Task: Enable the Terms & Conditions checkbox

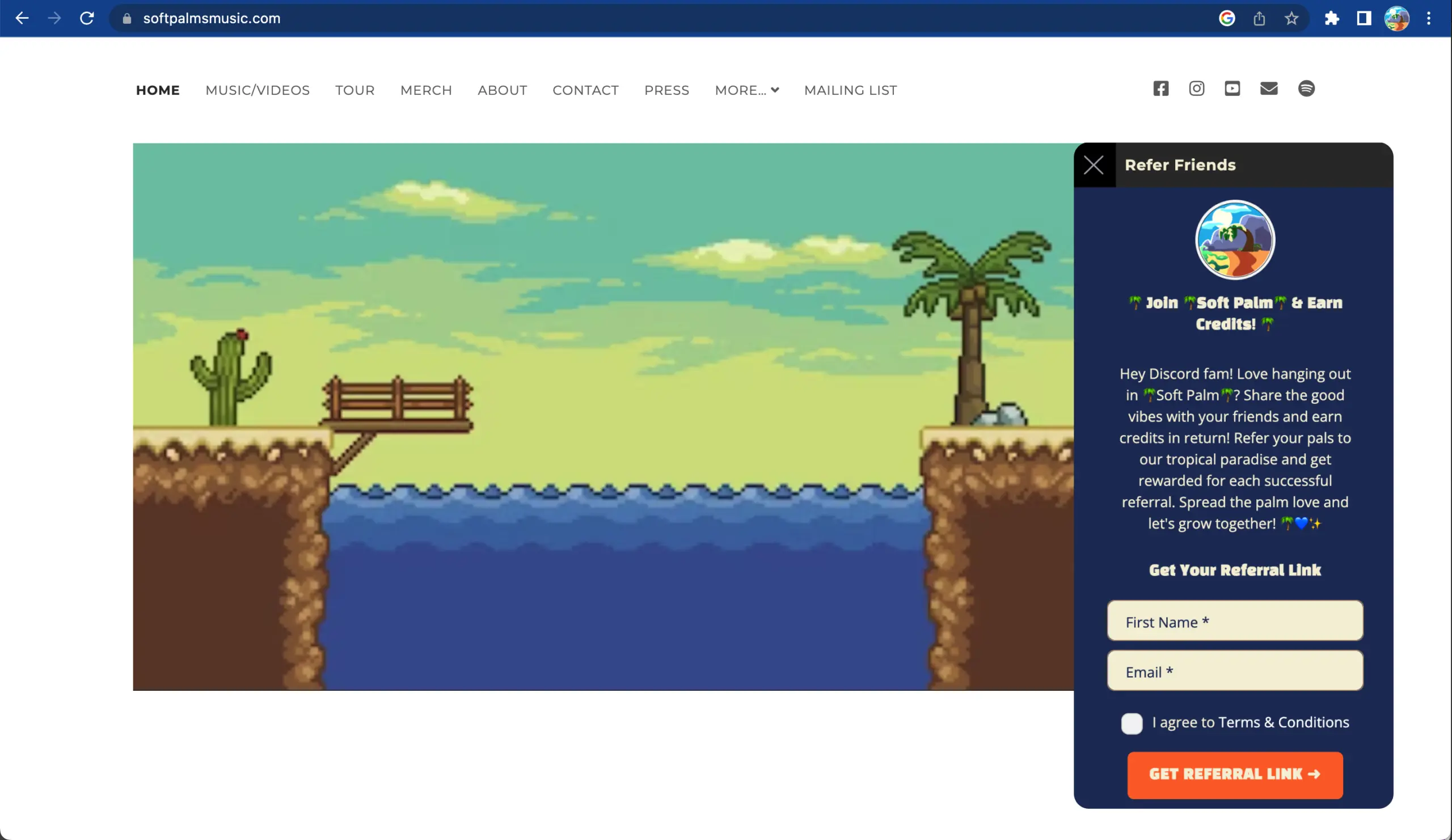Action: (1132, 722)
